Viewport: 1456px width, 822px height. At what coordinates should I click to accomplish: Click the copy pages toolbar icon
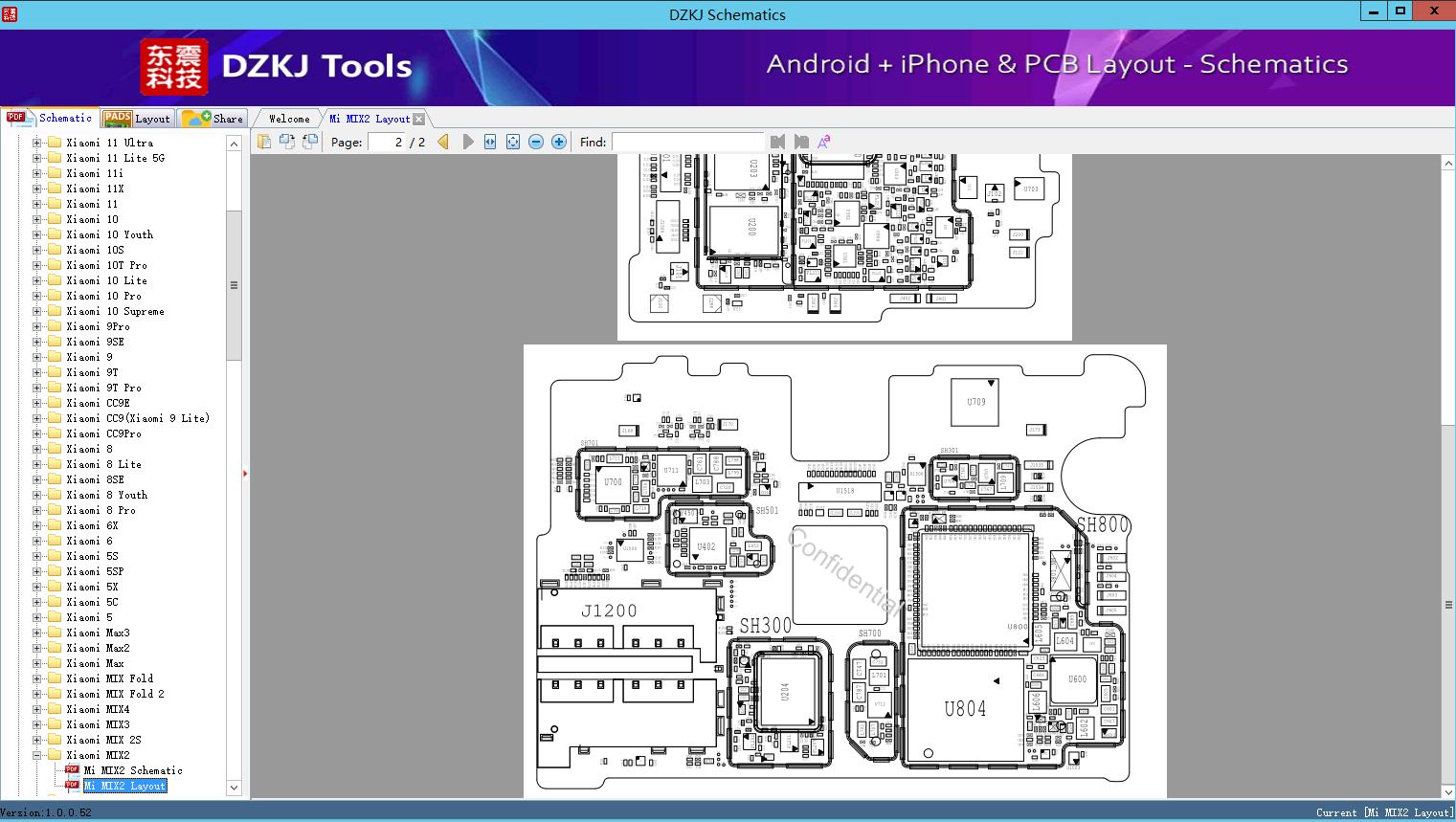click(264, 142)
